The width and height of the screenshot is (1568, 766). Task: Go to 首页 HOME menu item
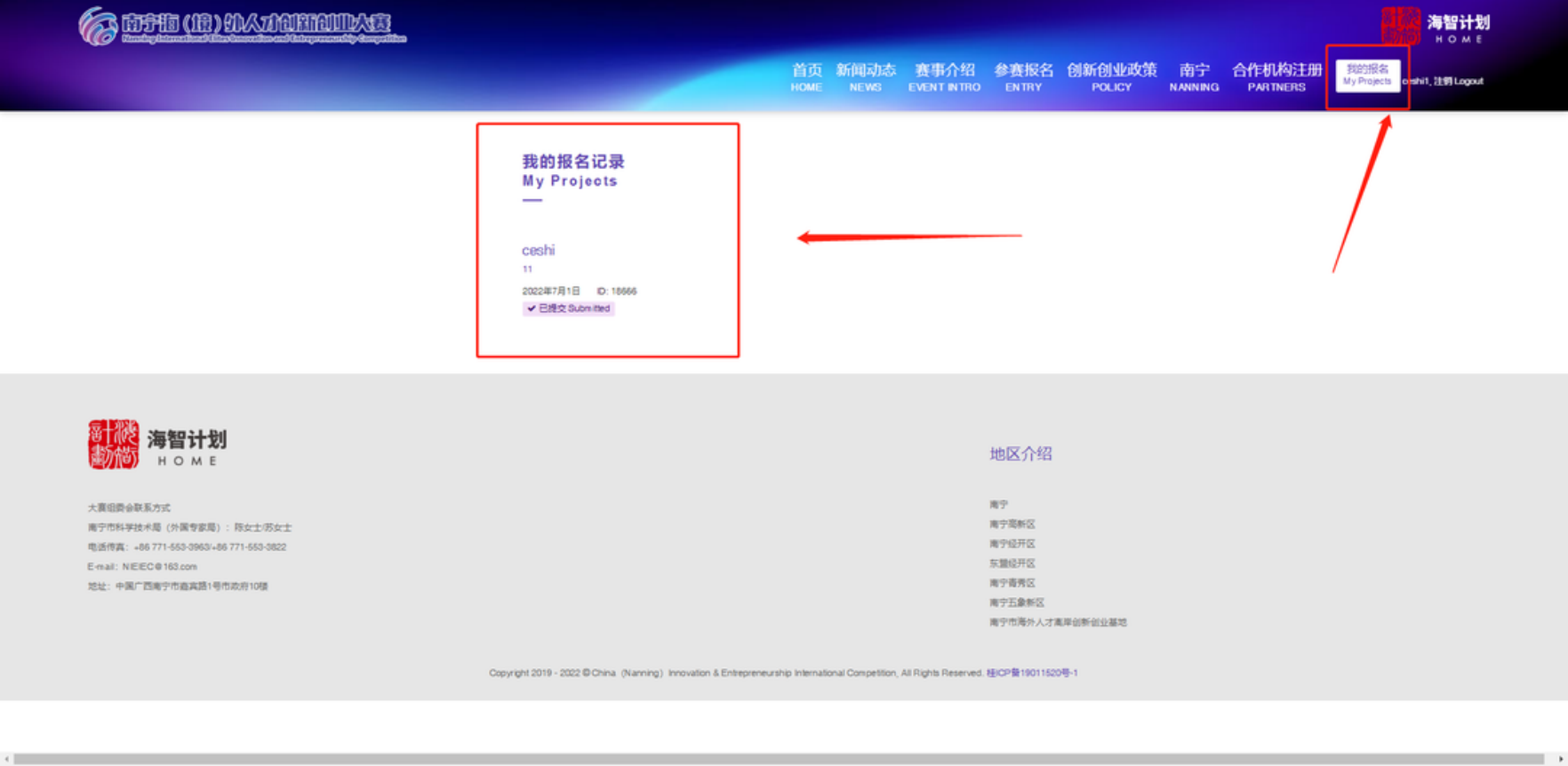click(806, 76)
